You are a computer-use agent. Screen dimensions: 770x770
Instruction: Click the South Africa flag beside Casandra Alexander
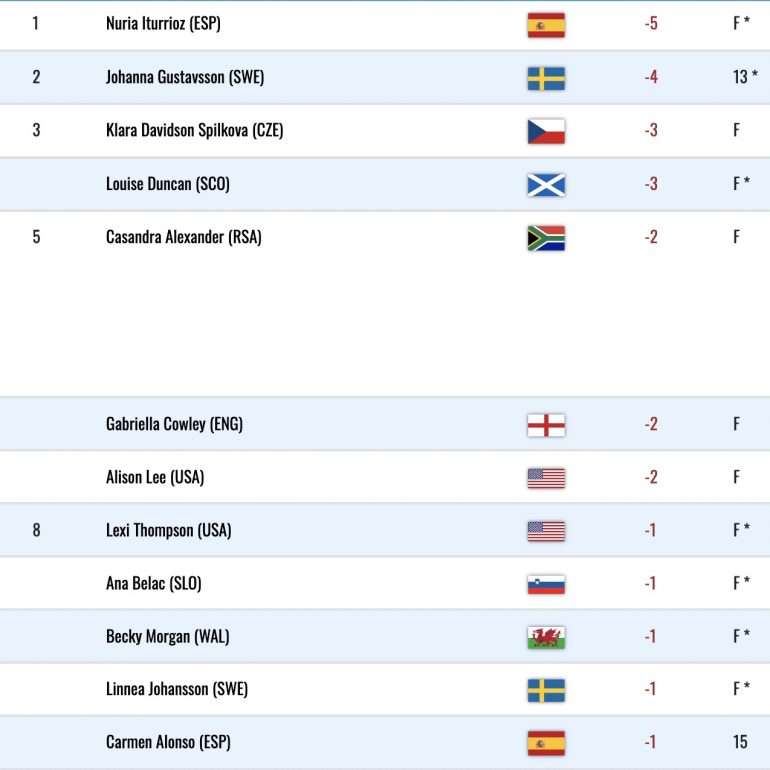point(546,238)
